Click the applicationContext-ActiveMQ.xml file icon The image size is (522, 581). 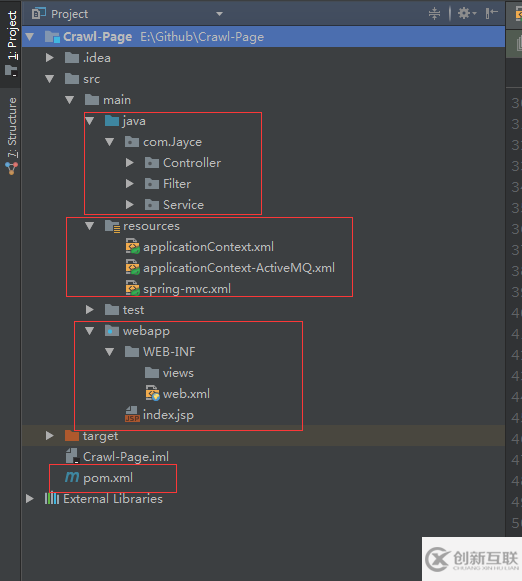(x=133, y=268)
